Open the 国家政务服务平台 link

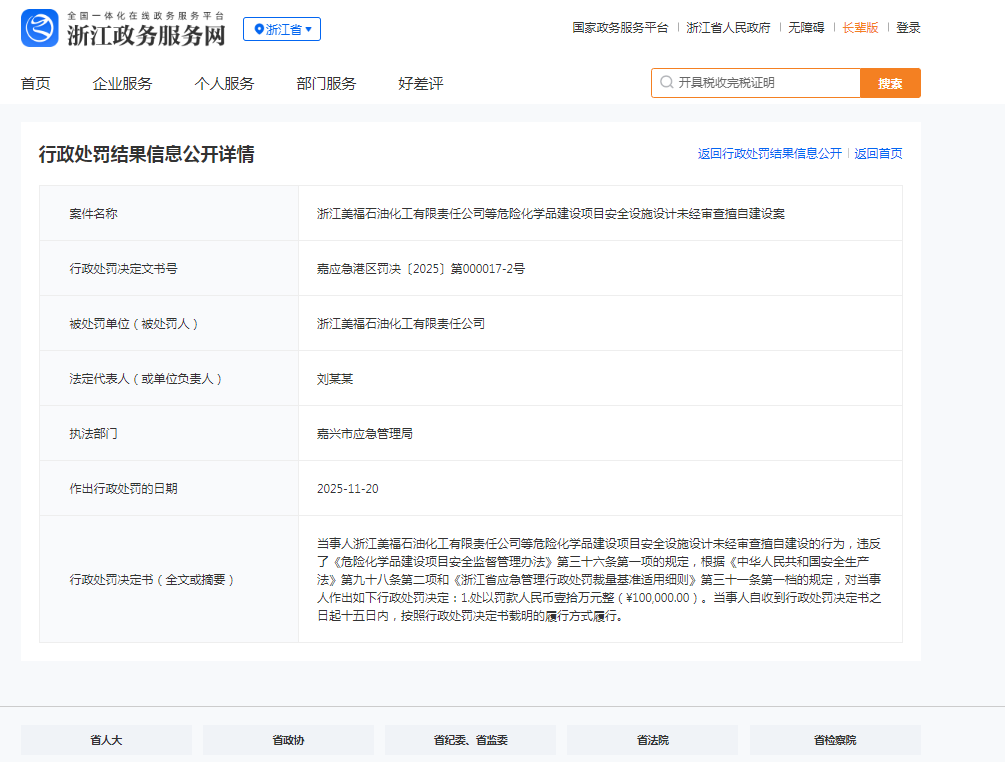[x=620, y=28]
